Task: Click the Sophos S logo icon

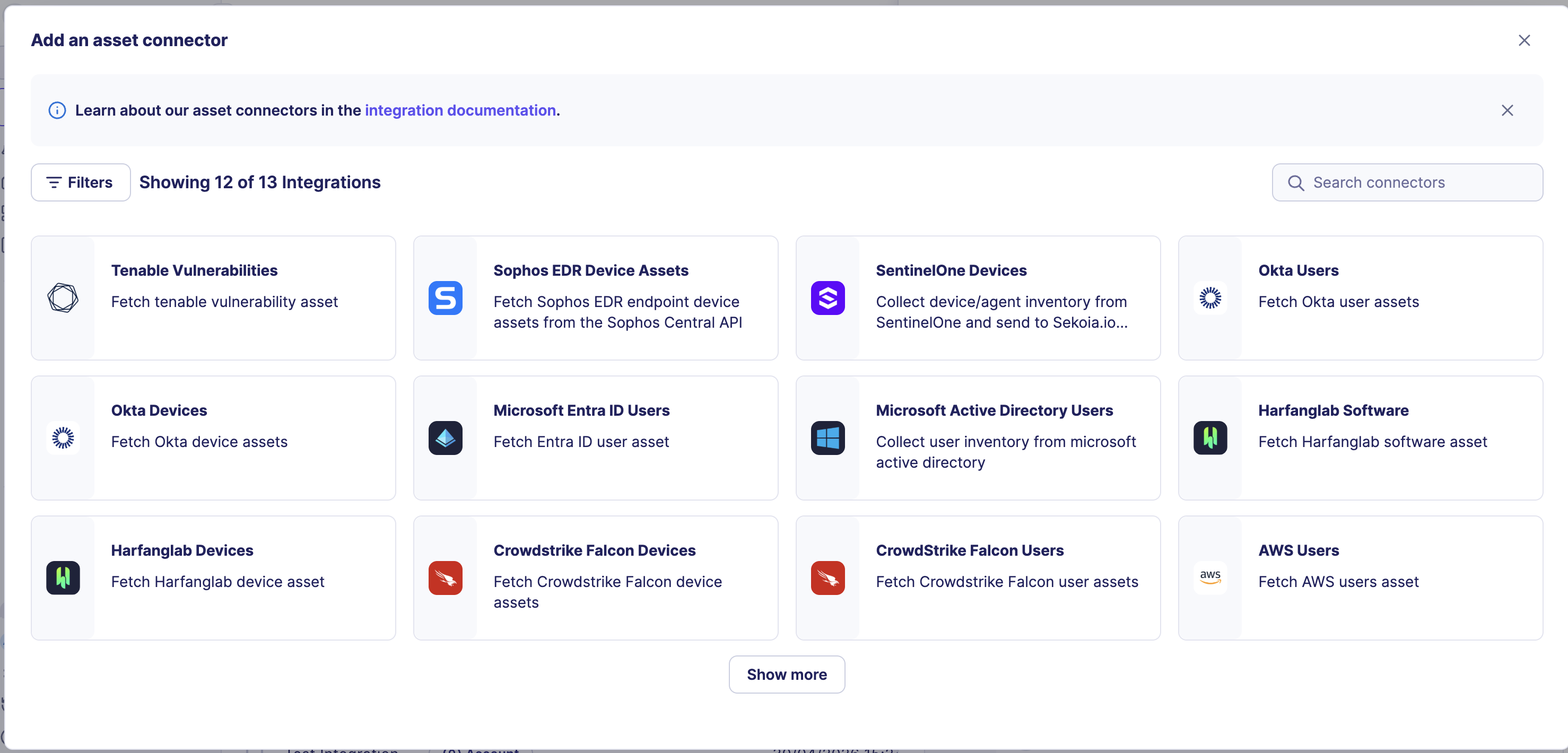Action: (x=445, y=298)
